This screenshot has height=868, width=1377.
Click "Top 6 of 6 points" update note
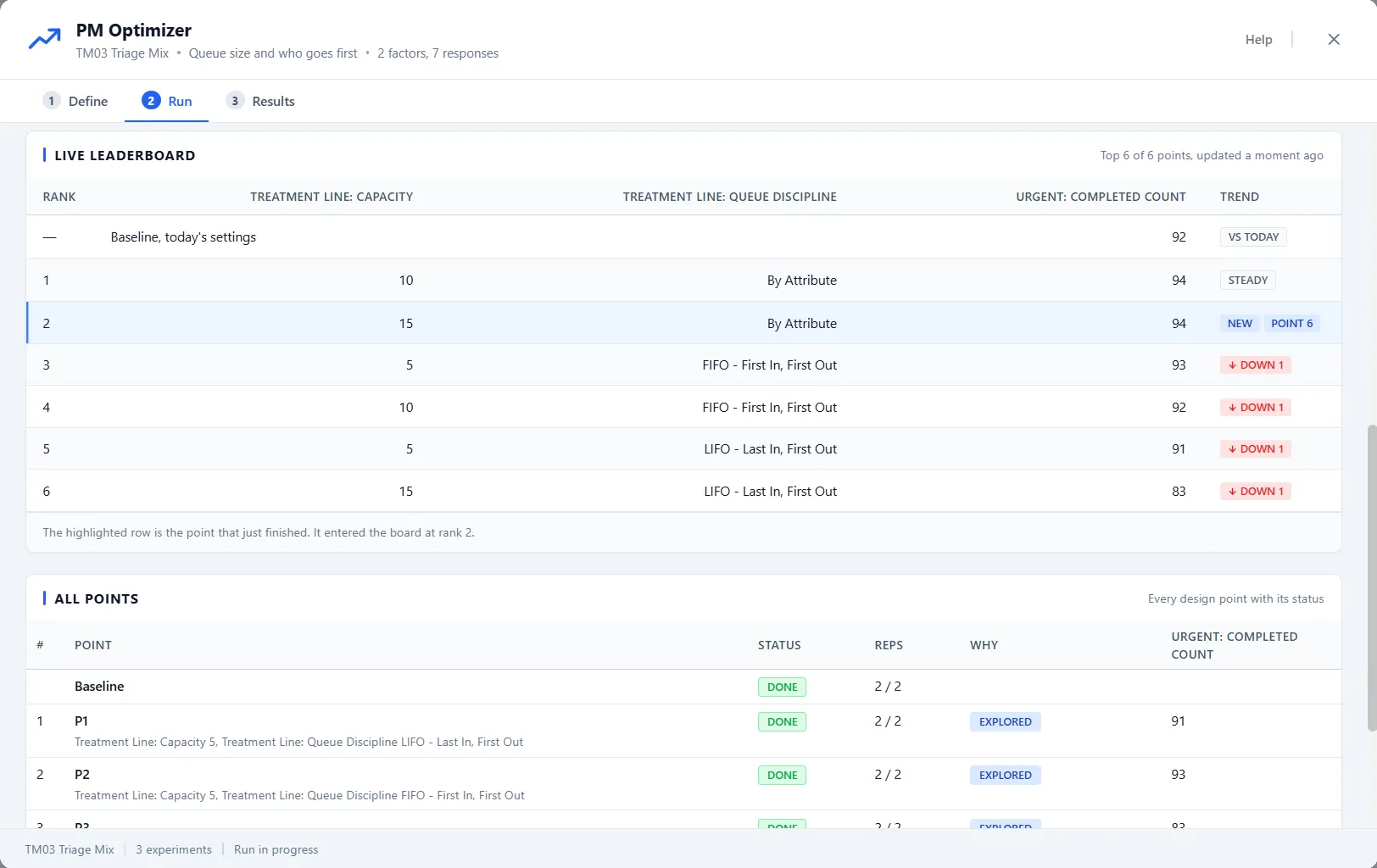click(1212, 156)
